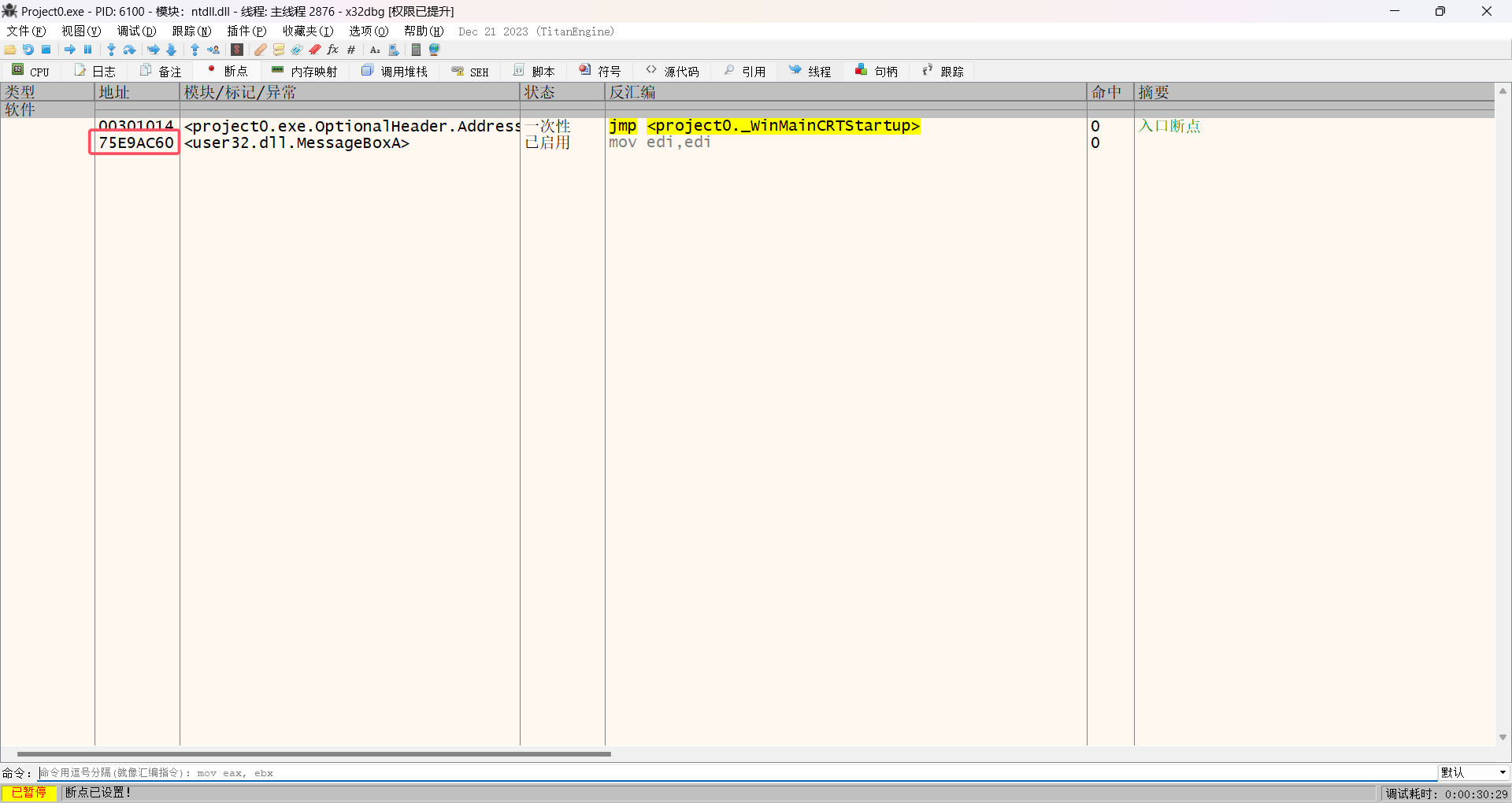Click the Bookmarks red icon
The image size is (1512, 803).
(x=315, y=50)
